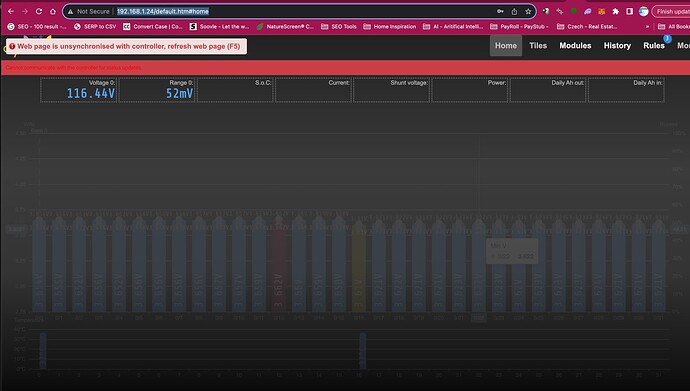This screenshot has height=391, width=690.
Task: Click the Not Secure warning triangle icon
Action: click(70, 11)
